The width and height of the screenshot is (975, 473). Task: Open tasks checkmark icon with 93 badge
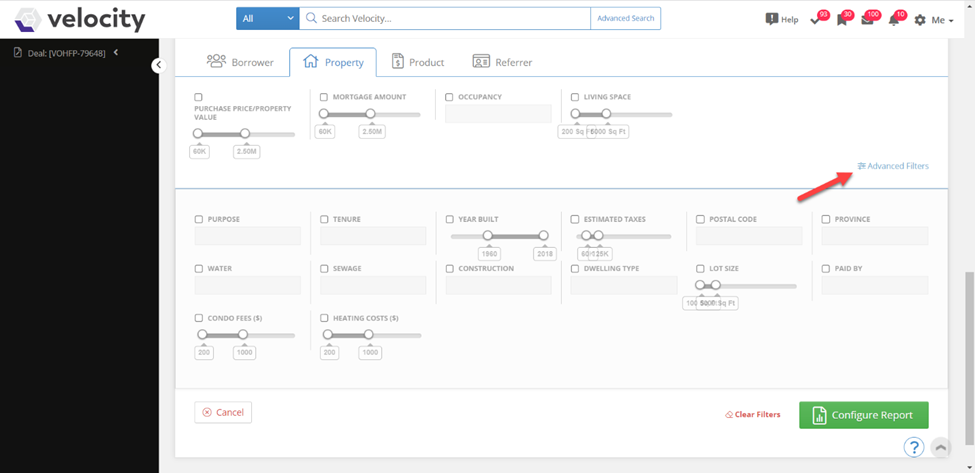[x=816, y=21]
